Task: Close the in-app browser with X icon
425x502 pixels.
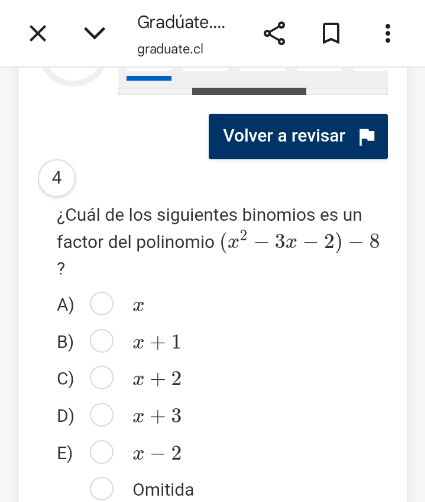Action: click(38, 34)
